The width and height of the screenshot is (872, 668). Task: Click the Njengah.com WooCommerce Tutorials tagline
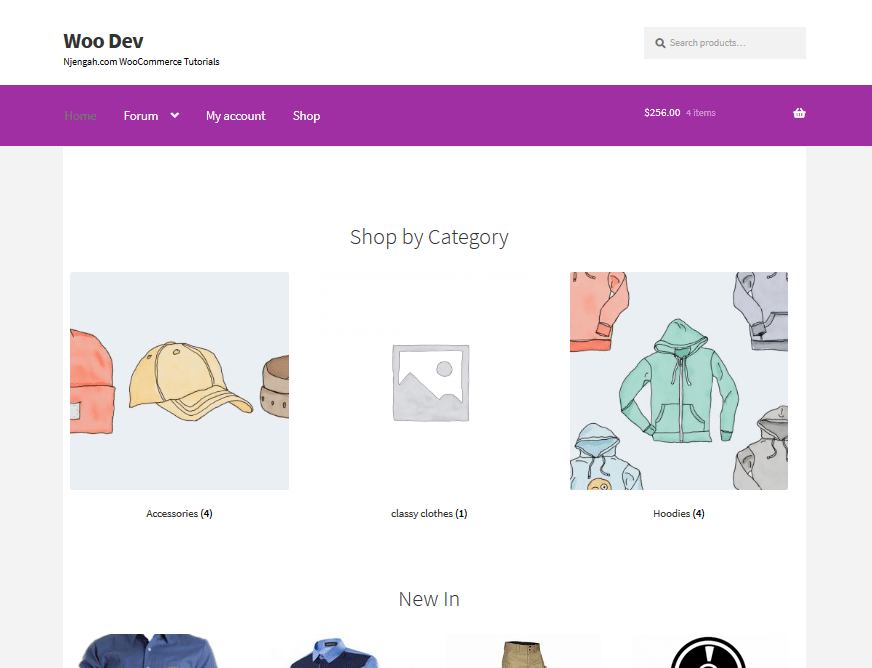[140, 61]
